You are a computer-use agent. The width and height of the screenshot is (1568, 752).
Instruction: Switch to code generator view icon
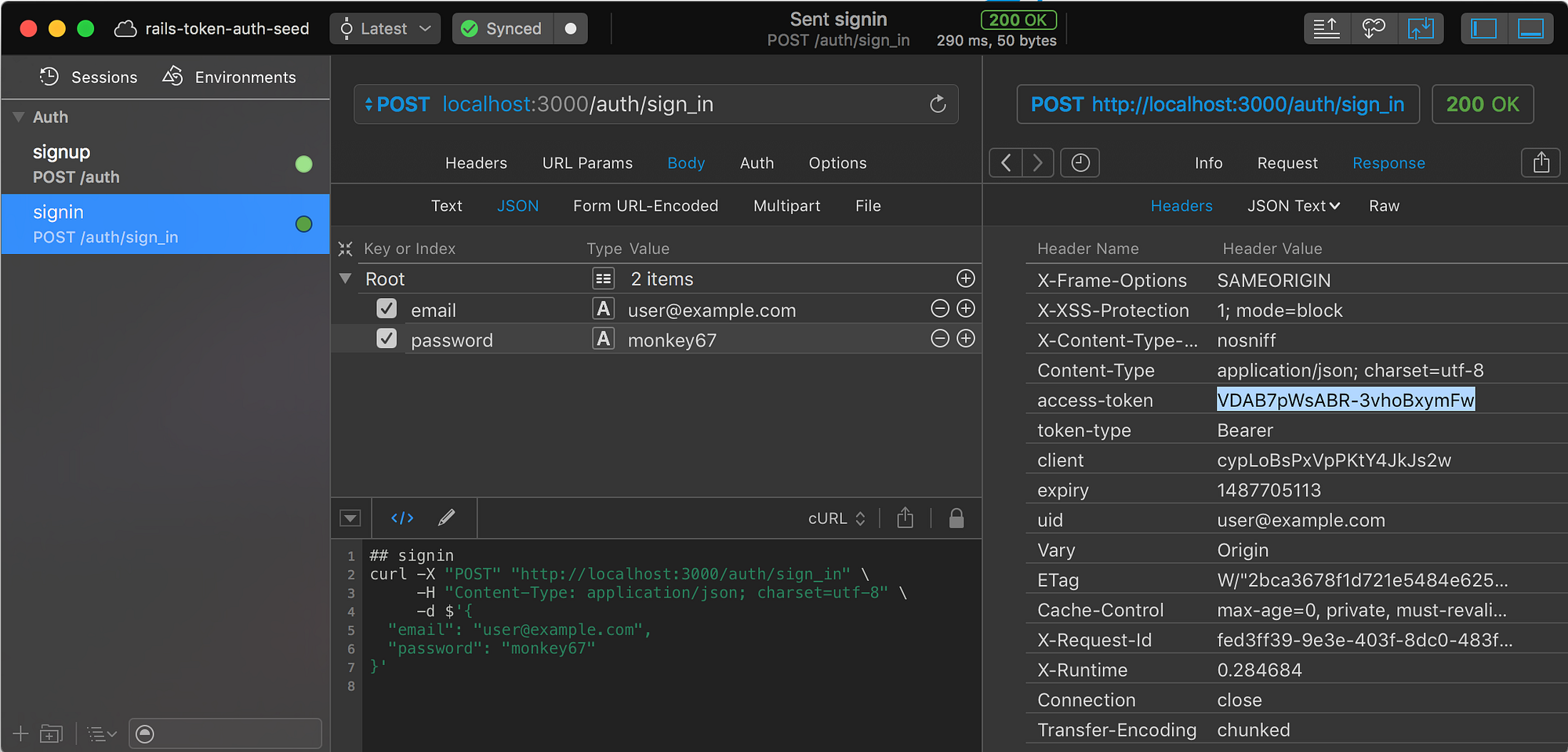click(402, 518)
